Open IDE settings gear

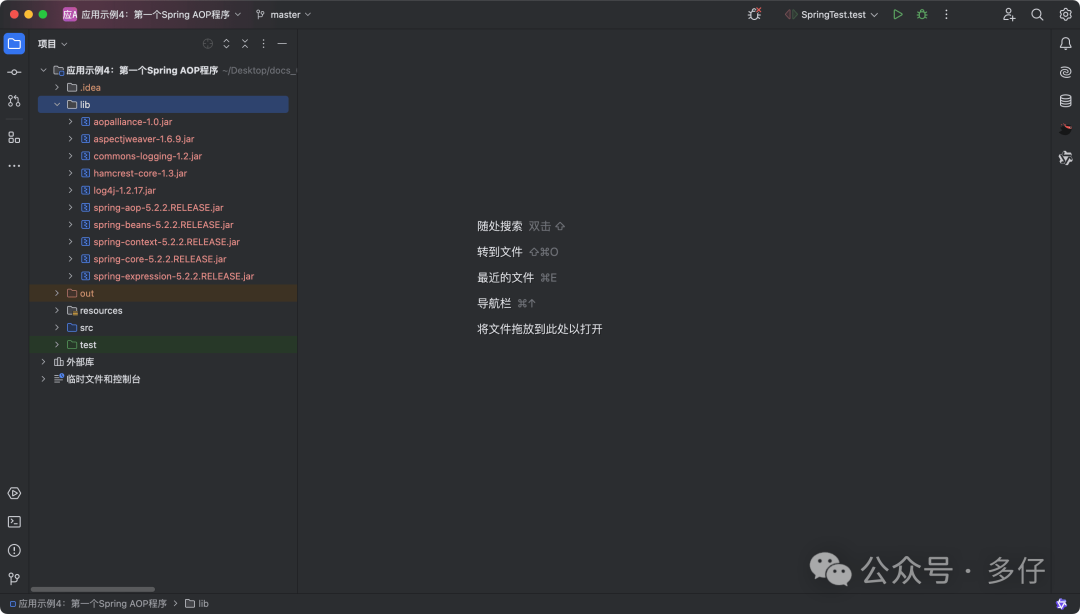click(x=1066, y=14)
